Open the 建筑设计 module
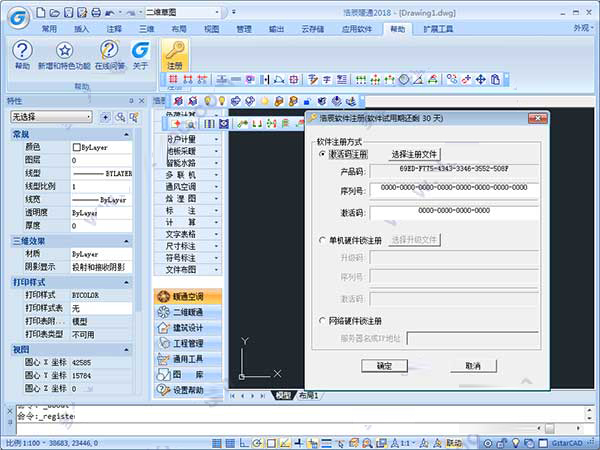 [x=188, y=328]
